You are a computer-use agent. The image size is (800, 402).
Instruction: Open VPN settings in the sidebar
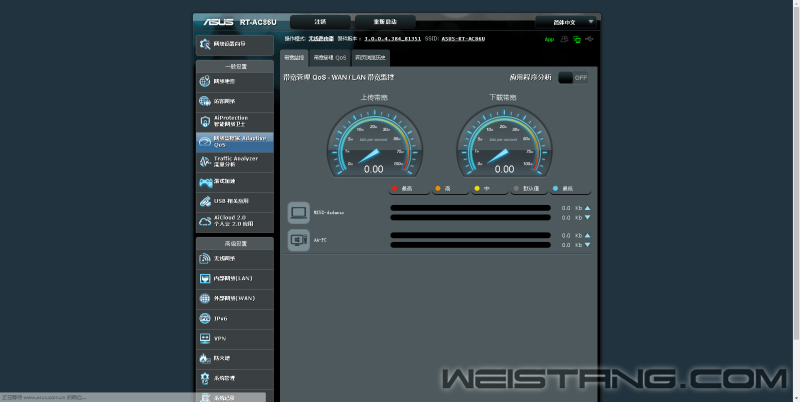[x=235, y=338]
